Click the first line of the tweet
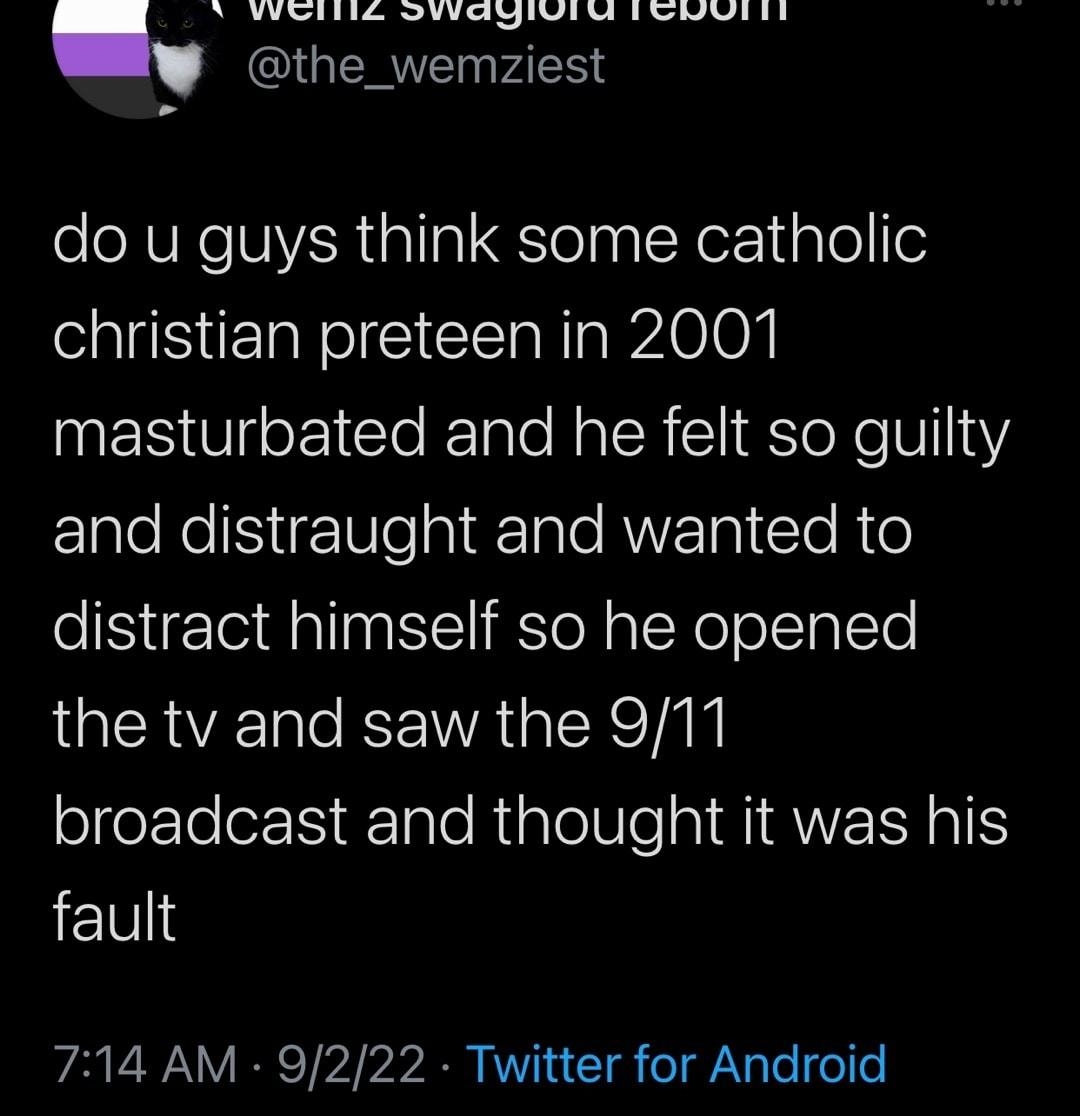 tap(490, 238)
